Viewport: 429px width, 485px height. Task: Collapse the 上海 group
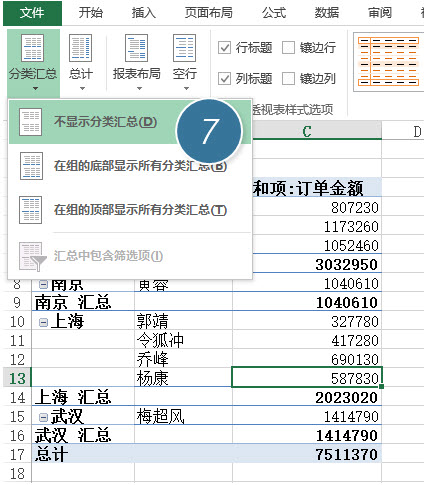click(x=43, y=322)
